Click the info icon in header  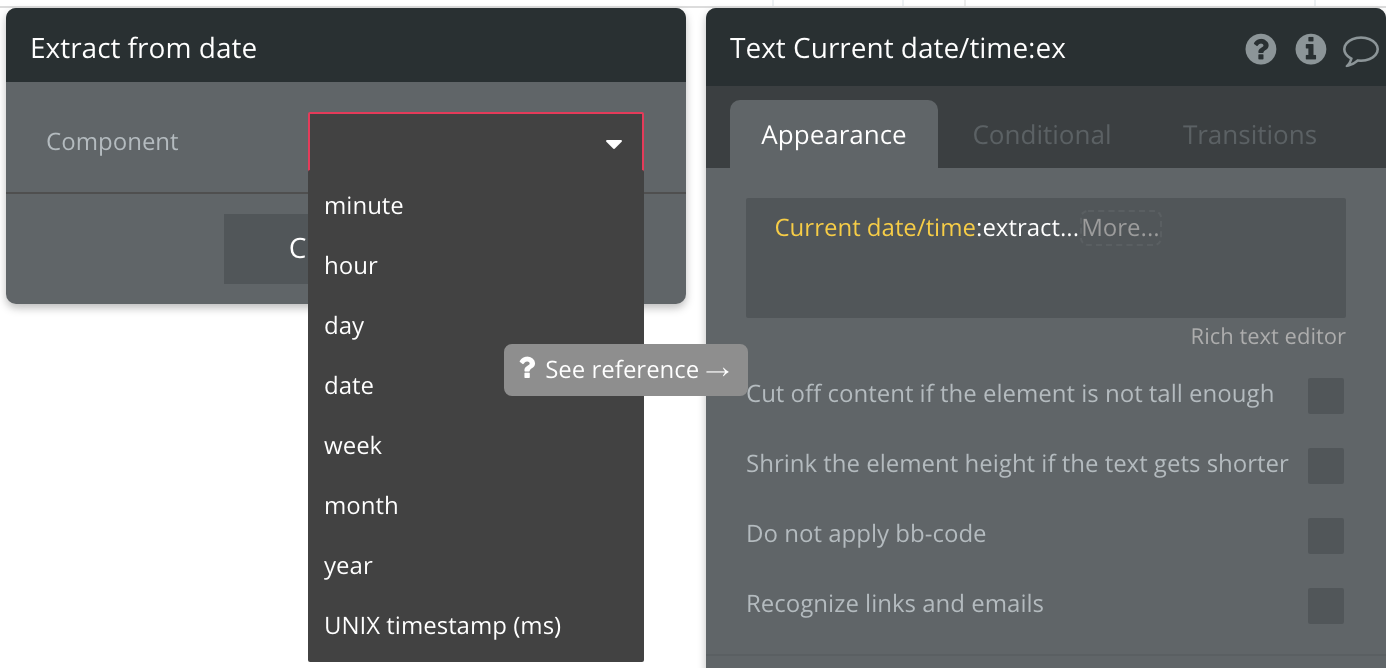(x=1310, y=49)
